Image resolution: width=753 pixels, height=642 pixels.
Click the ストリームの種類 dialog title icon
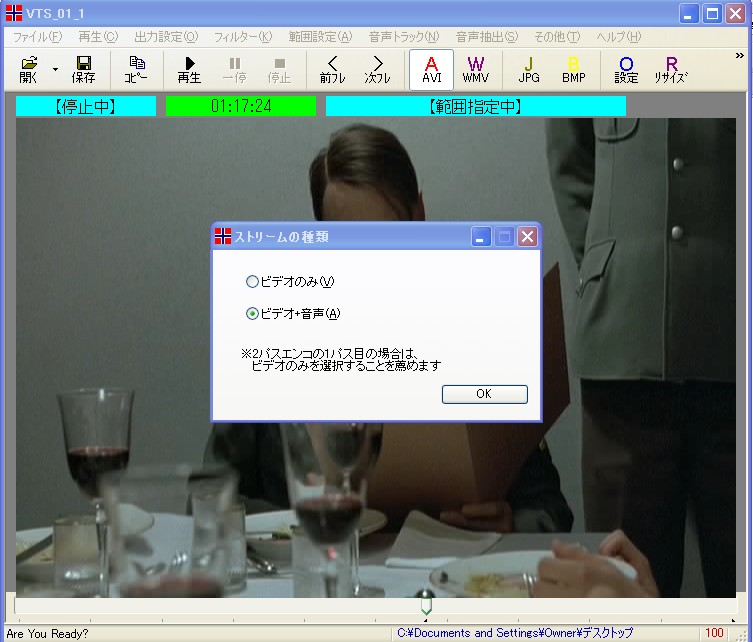(222, 236)
